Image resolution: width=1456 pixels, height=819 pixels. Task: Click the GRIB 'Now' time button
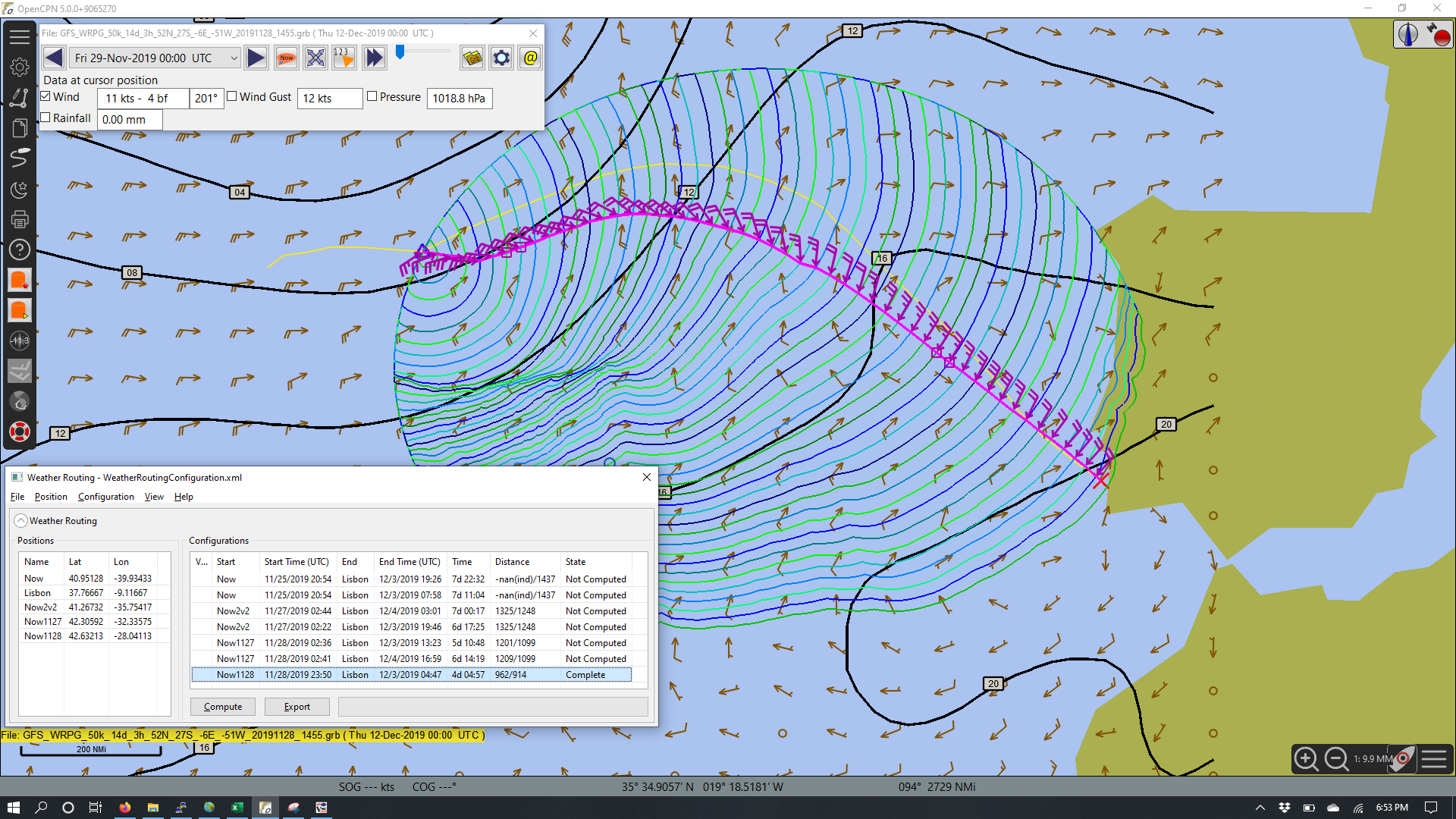(287, 58)
